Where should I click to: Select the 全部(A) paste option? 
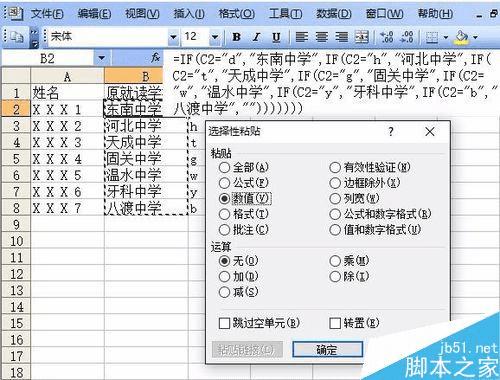(244, 167)
